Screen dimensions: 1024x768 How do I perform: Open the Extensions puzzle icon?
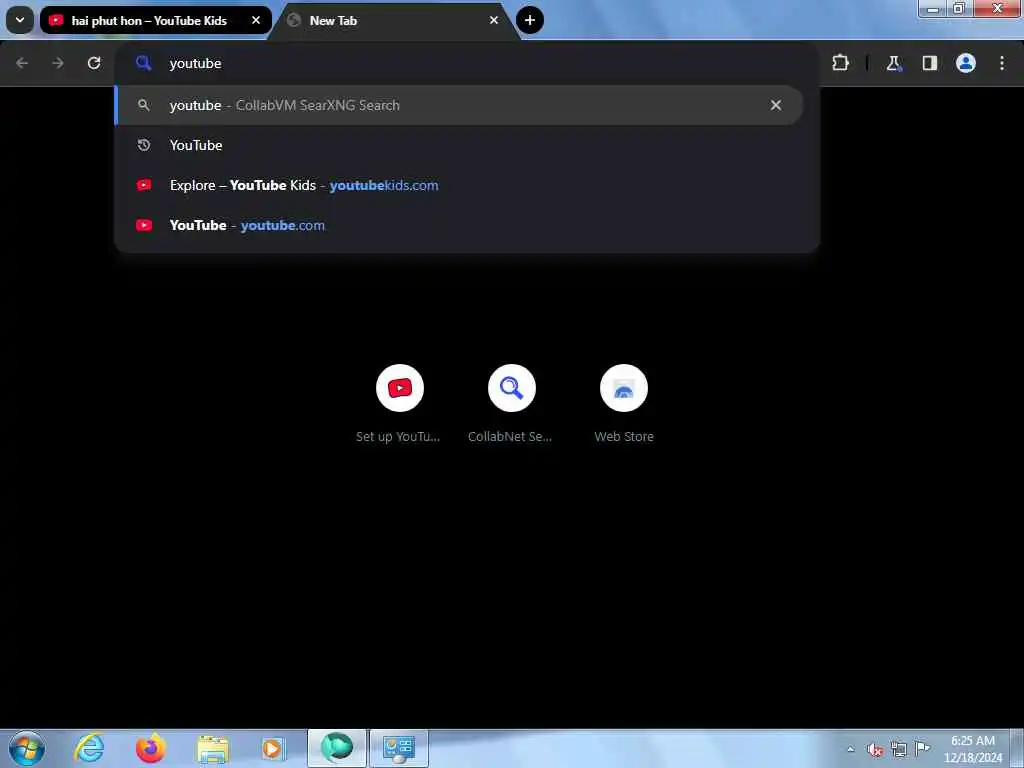(x=840, y=63)
